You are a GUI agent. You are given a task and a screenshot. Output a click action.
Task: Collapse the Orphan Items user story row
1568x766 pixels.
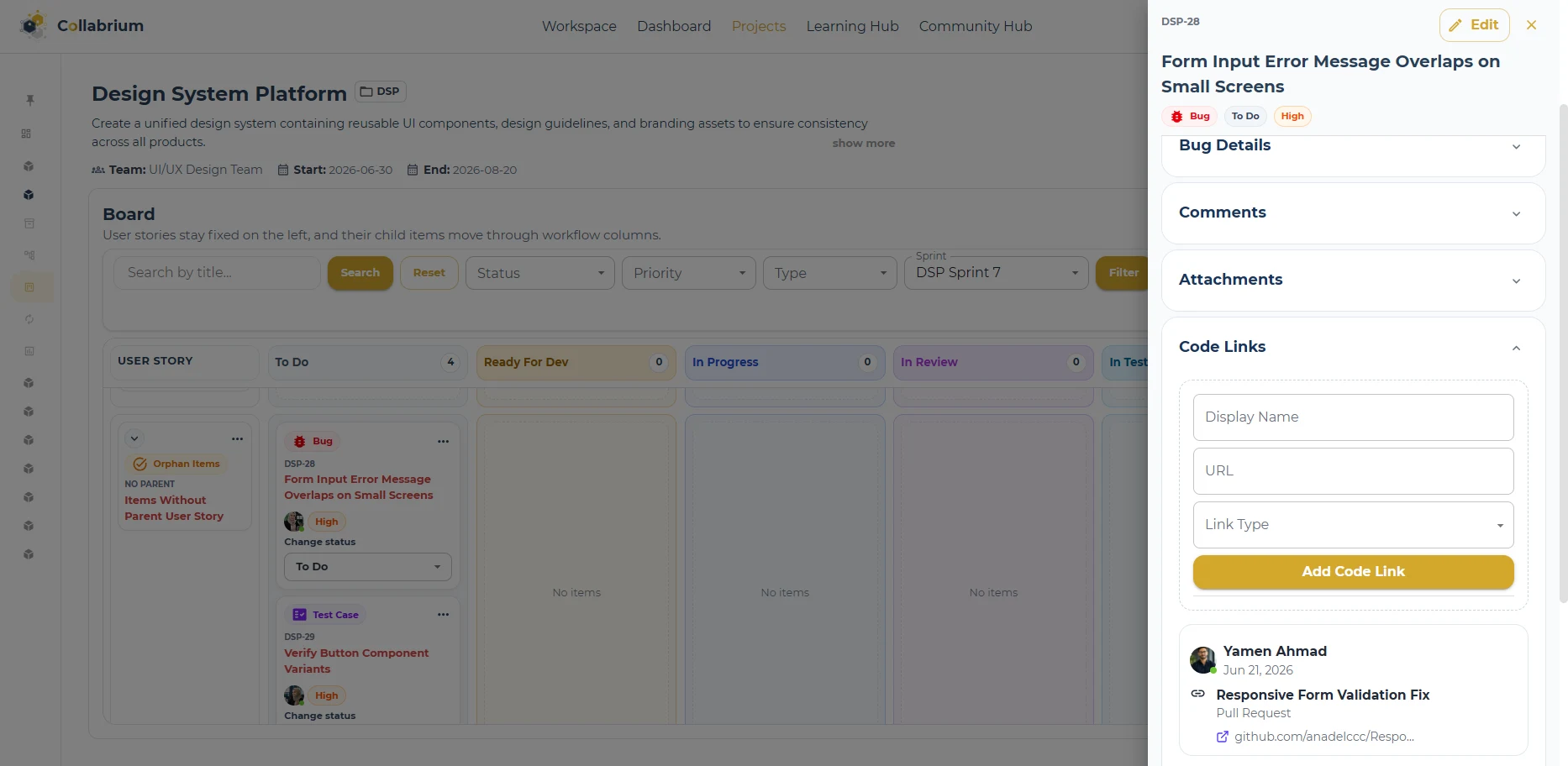(x=134, y=438)
